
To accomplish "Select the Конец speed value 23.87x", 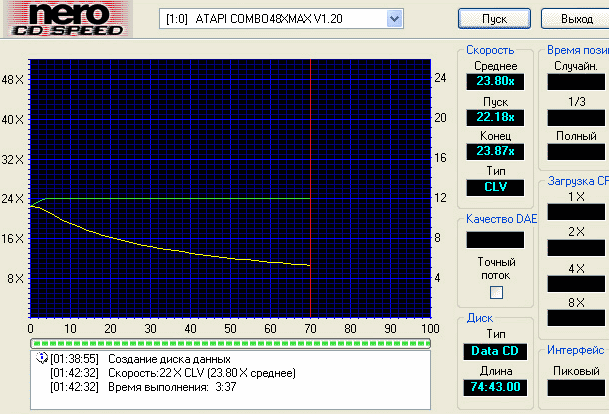I will coord(496,151).
